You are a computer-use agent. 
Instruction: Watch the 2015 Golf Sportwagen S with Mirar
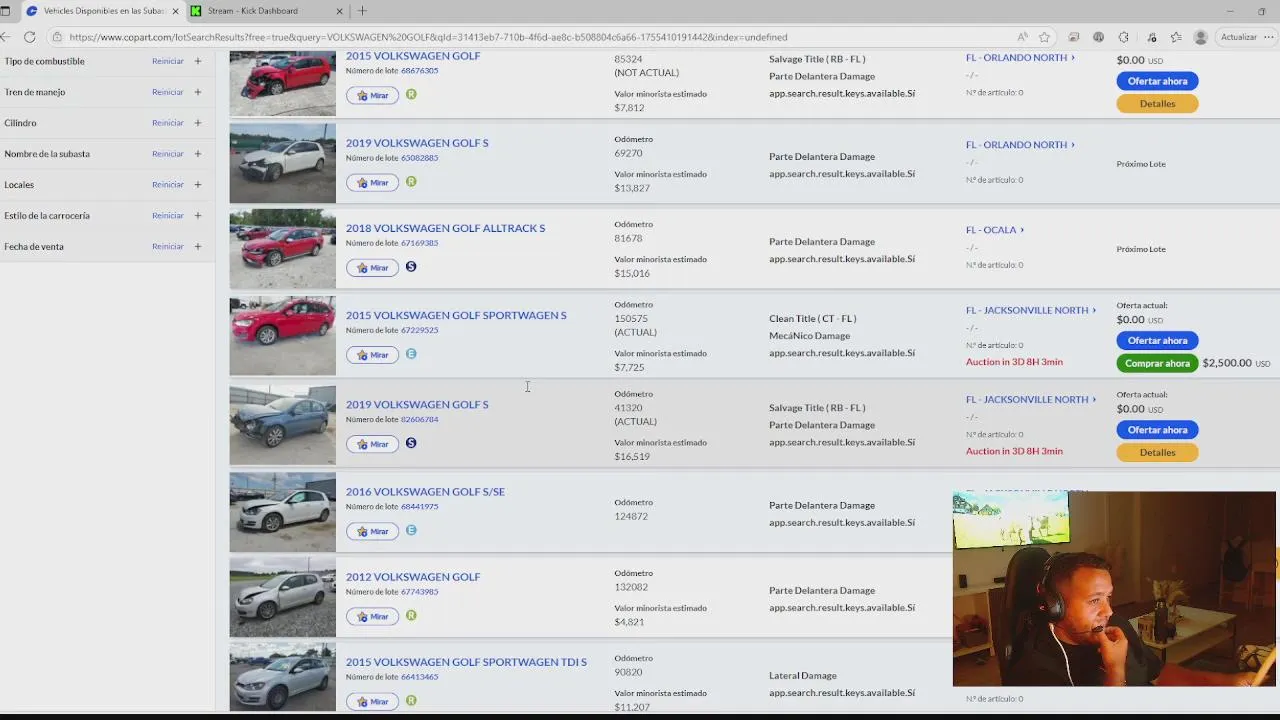click(x=372, y=354)
